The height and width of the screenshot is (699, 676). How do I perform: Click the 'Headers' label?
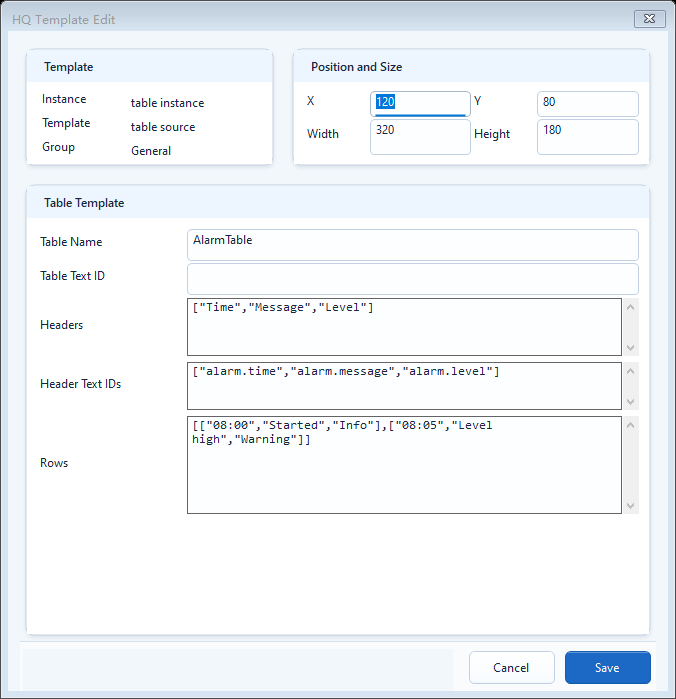[62, 325]
